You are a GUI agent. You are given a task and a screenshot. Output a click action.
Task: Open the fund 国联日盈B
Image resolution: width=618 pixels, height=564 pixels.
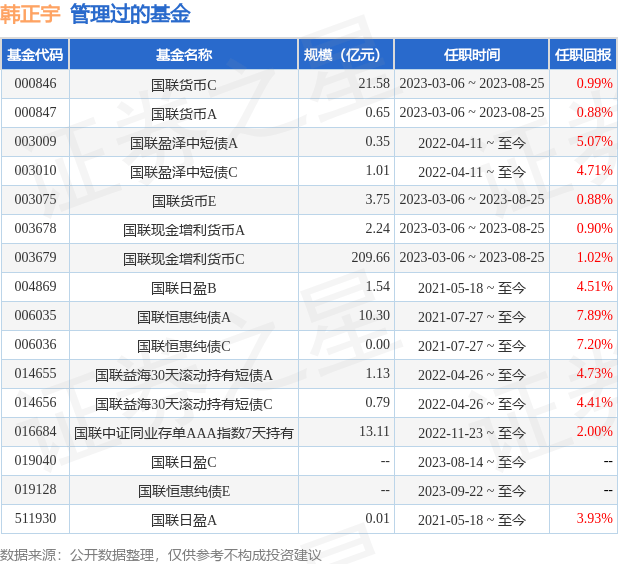point(184,287)
